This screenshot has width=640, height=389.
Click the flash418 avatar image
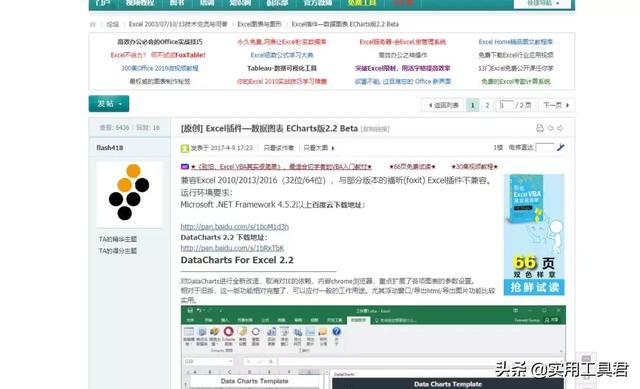[x=129, y=194]
